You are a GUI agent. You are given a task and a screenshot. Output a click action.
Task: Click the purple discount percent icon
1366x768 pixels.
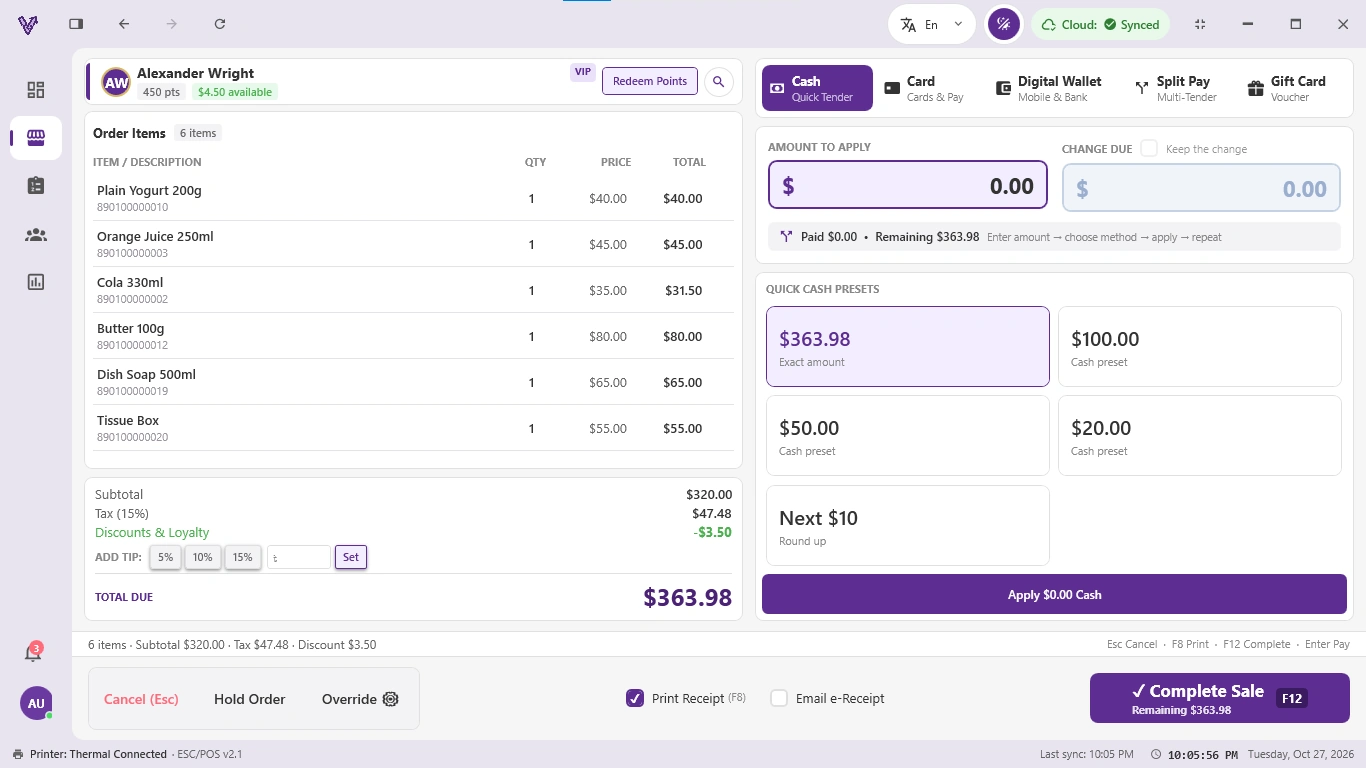(1003, 24)
